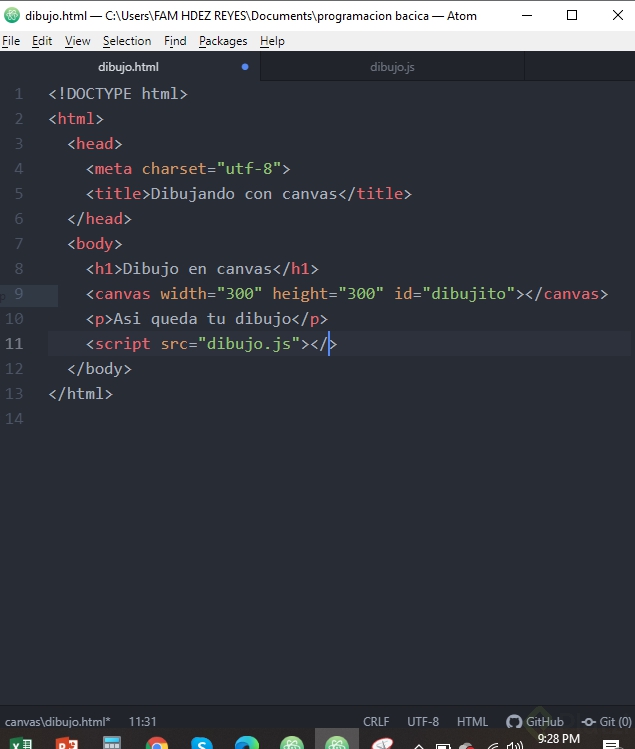Open the Git (0) panel
Screen dimensions: 635x749
click(x=607, y=721)
